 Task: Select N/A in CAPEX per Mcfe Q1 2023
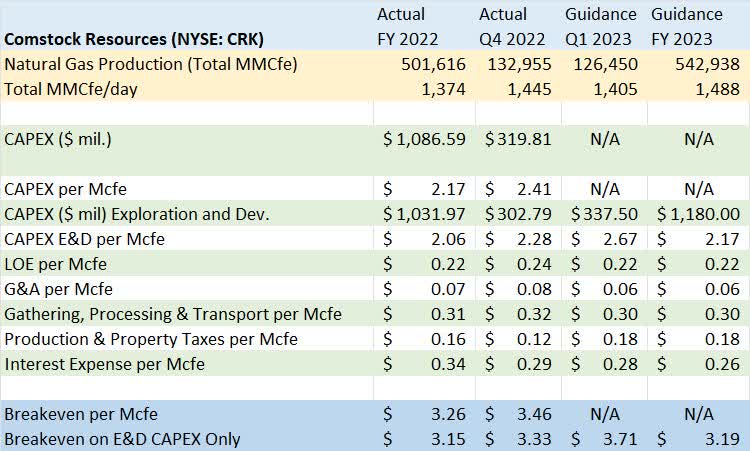coord(605,189)
